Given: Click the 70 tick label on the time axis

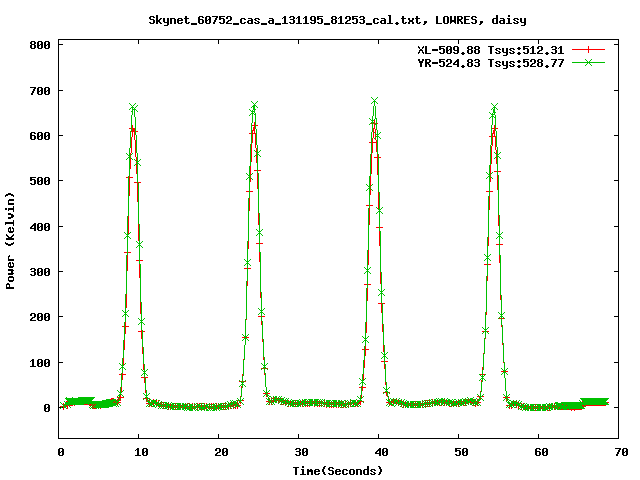Looking at the screenshot, I should click(621, 452).
